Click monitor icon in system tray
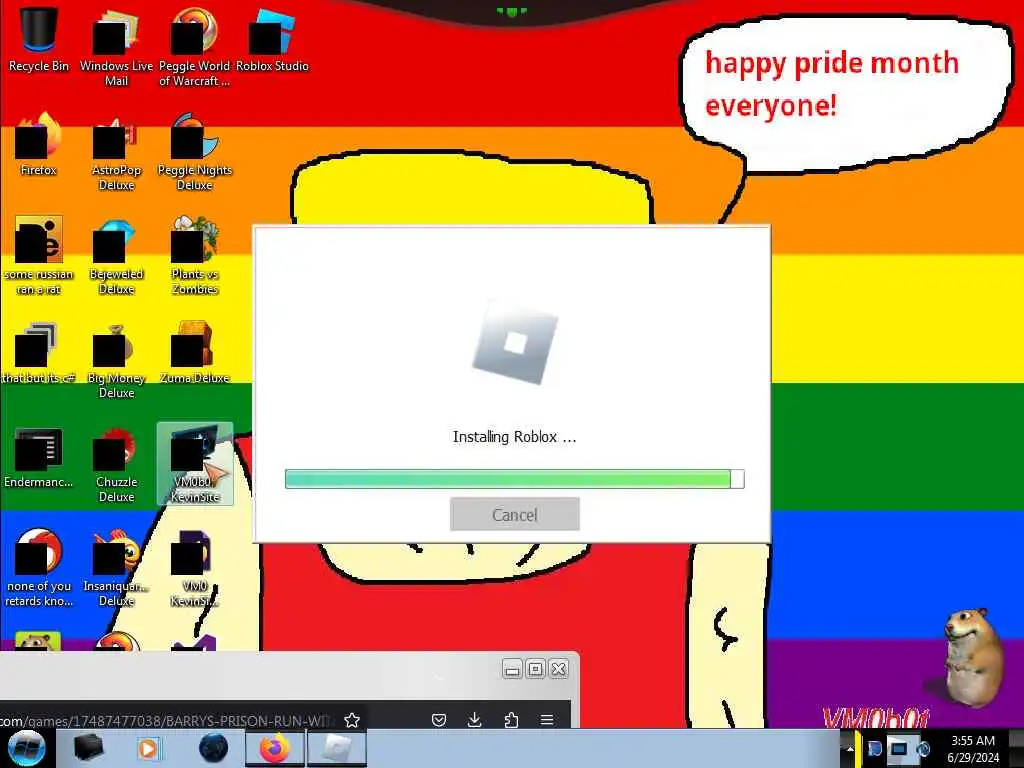Viewport: 1024px width, 768px height. point(899,748)
